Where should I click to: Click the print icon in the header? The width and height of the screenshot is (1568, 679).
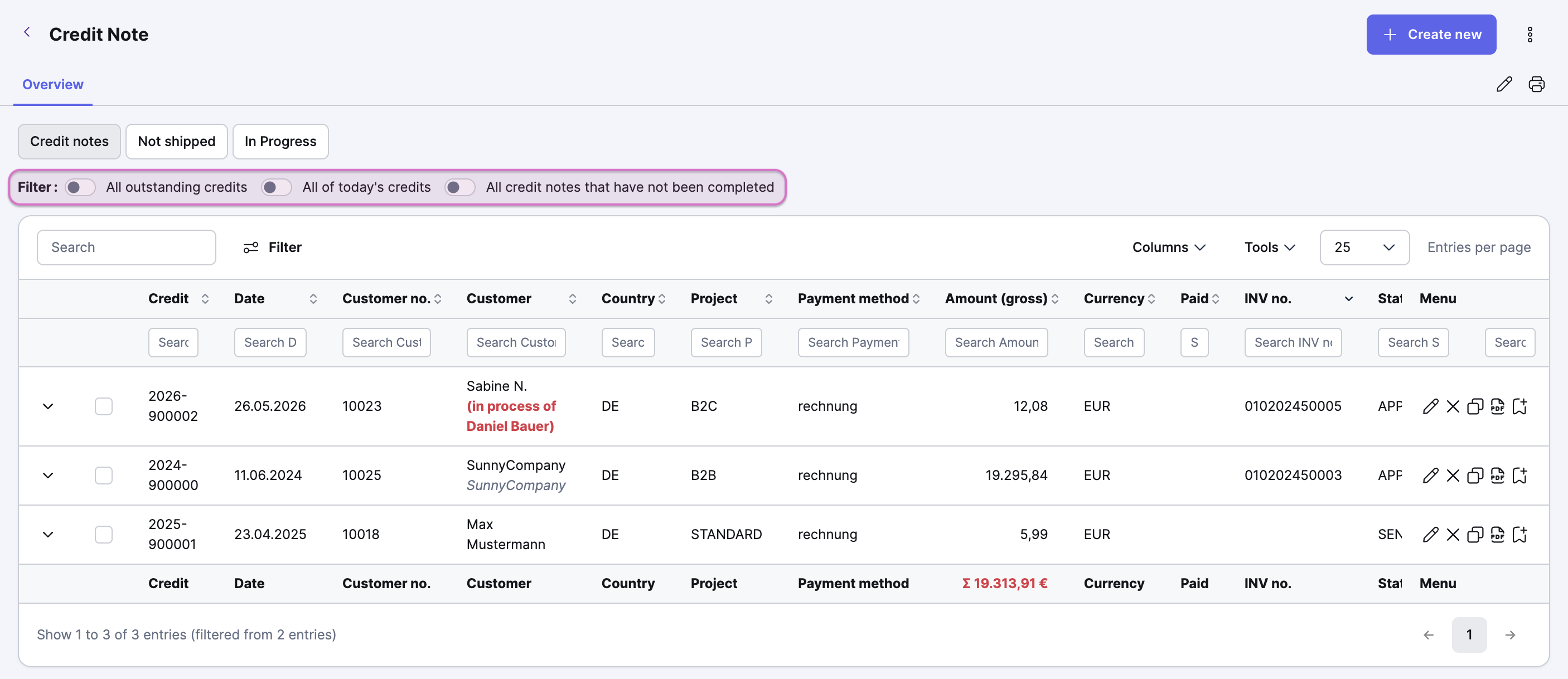pos(1536,84)
